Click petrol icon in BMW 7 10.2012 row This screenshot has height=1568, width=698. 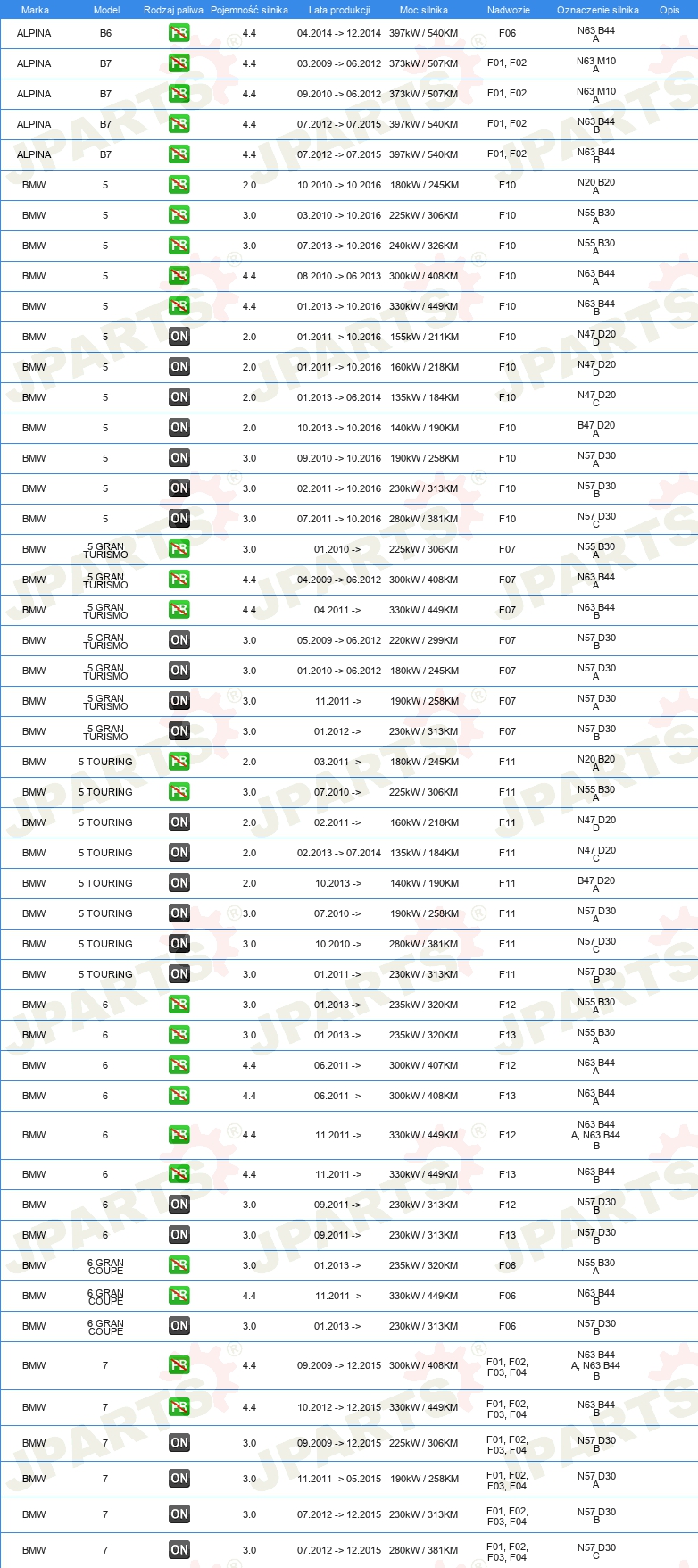tap(179, 1407)
